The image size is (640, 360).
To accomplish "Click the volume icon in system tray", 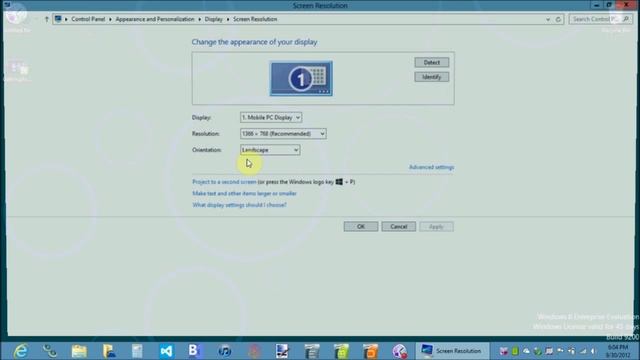I will (593, 351).
